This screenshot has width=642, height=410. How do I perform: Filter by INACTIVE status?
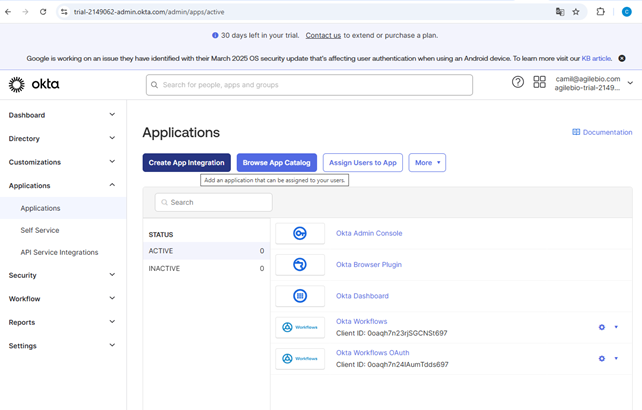coord(206,268)
